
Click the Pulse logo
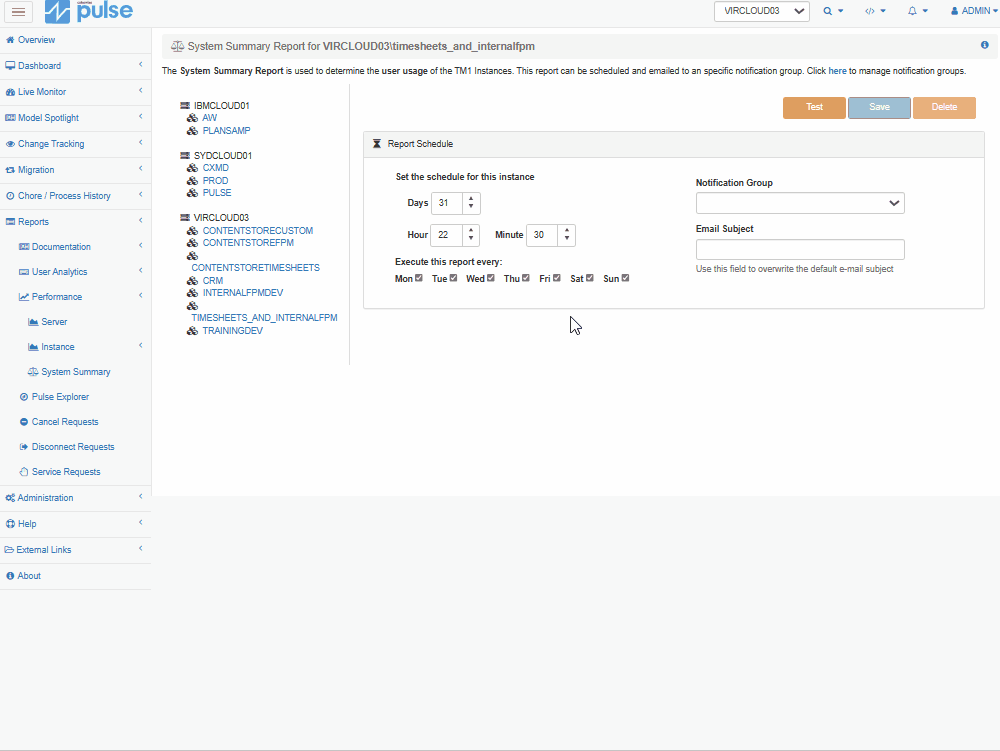(x=89, y=11)
